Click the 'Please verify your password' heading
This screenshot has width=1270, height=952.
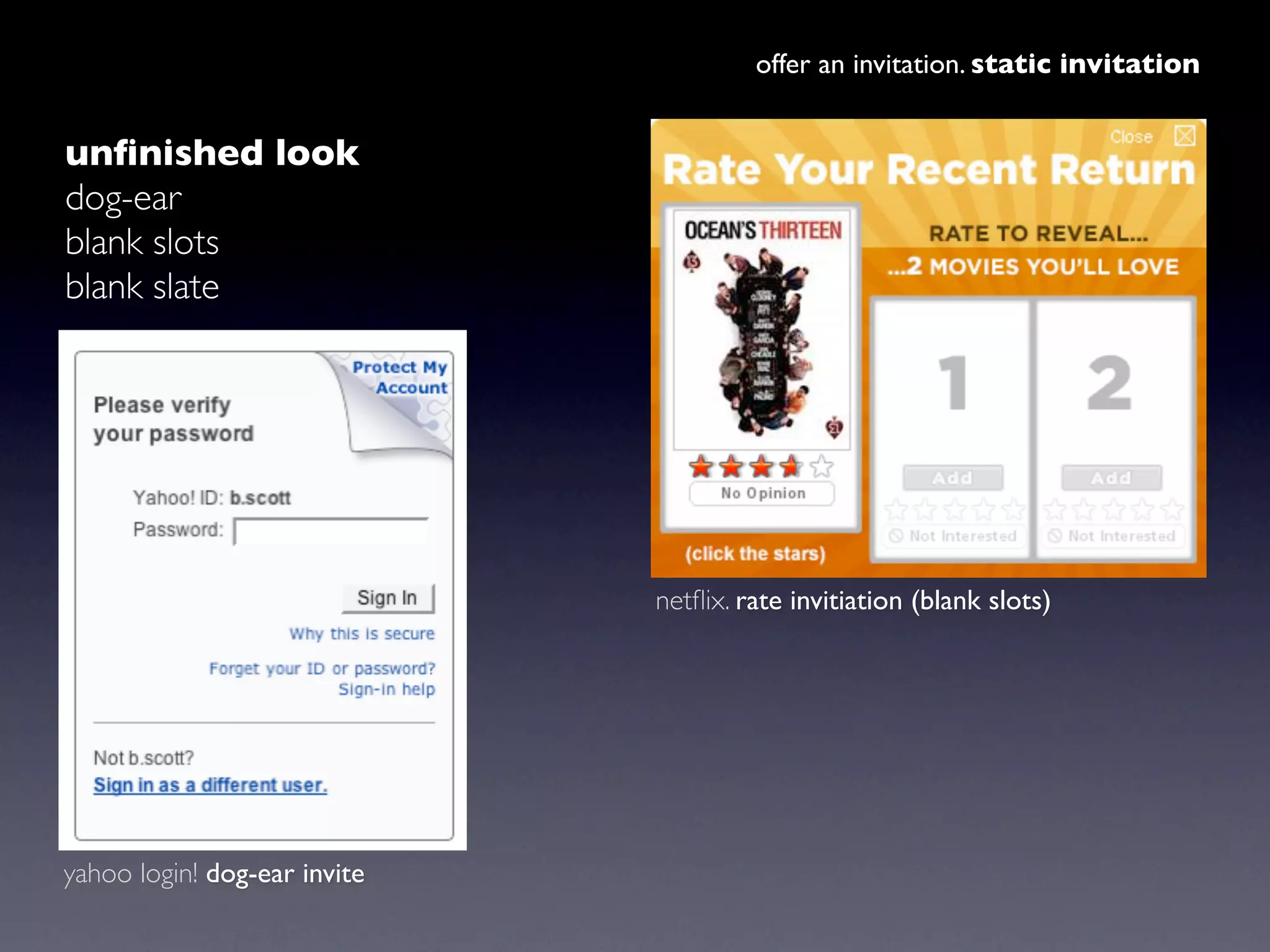pos(174,420)
